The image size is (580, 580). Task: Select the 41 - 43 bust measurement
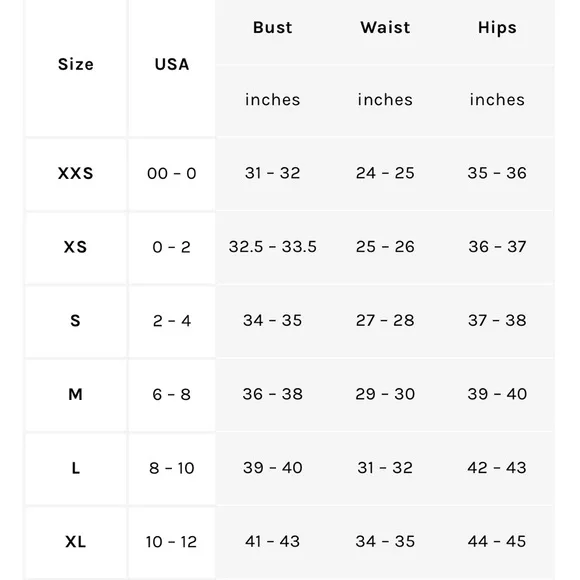[x=272, y=542]
